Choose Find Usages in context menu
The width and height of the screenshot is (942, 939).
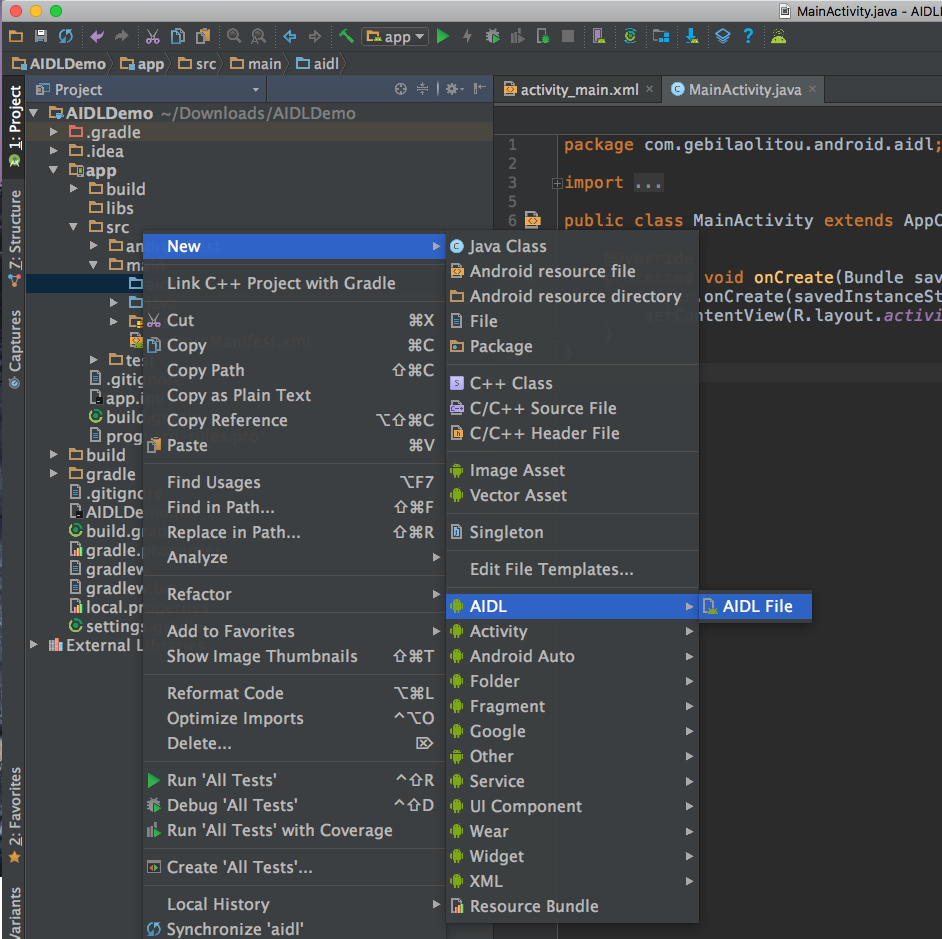294,482
